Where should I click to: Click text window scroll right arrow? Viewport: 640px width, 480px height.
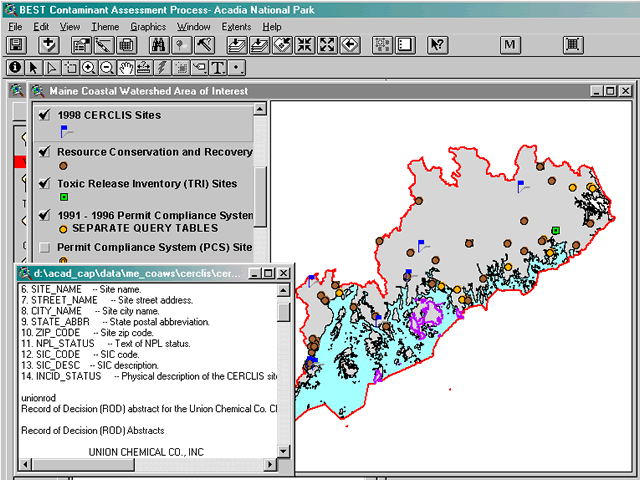click(270, 464)
